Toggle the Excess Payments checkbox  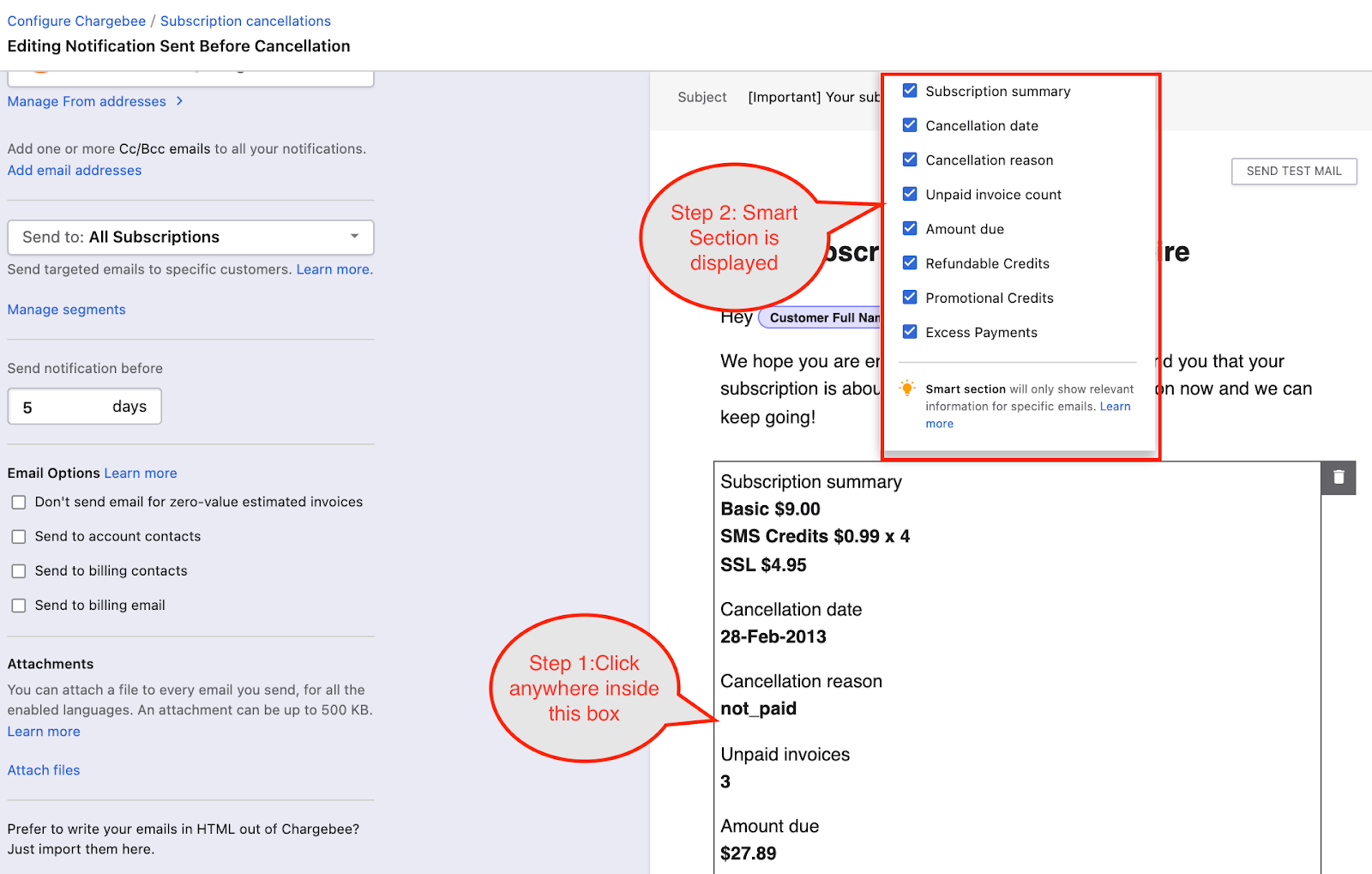910,332
